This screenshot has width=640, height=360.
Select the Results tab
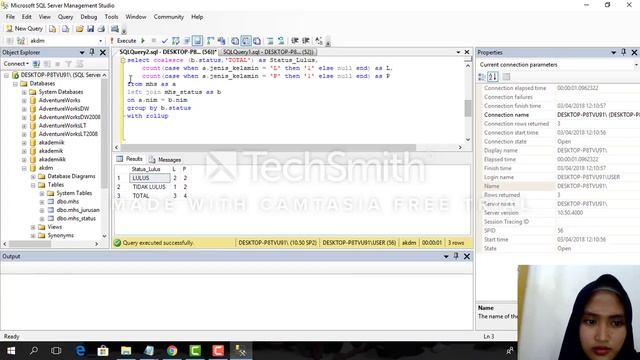(130, 159)
